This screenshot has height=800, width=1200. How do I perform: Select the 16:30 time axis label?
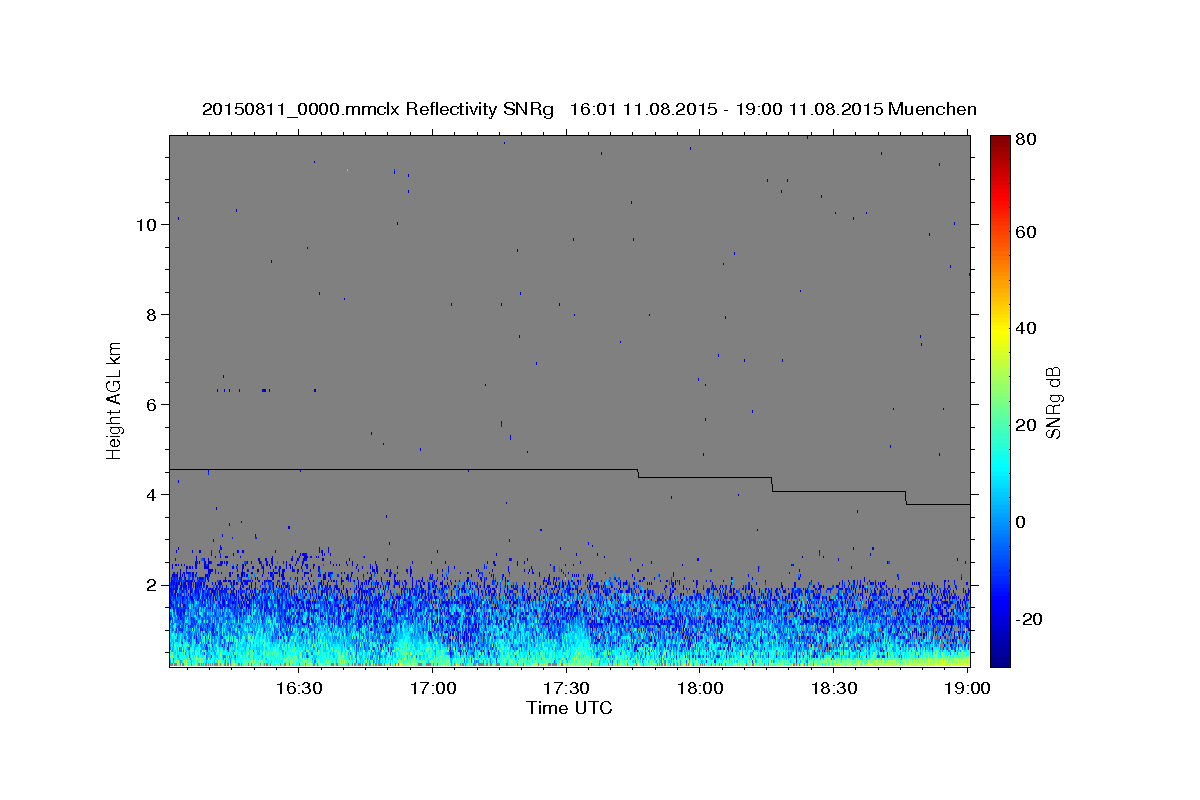[298, 688]
